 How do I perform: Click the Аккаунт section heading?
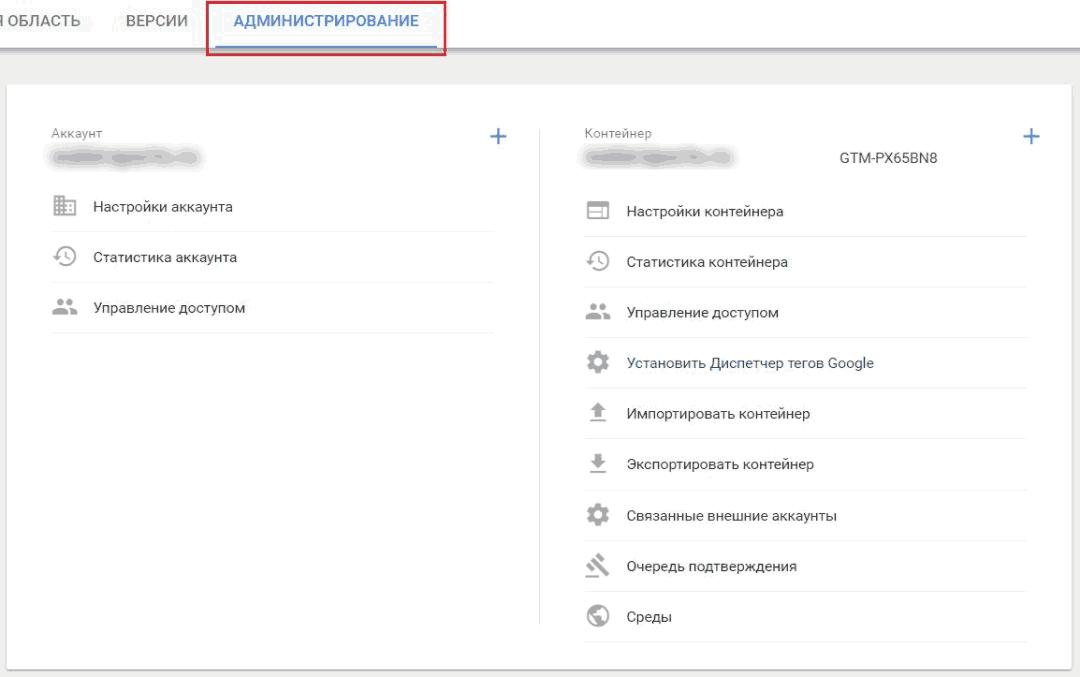click(x=76, y=133)
